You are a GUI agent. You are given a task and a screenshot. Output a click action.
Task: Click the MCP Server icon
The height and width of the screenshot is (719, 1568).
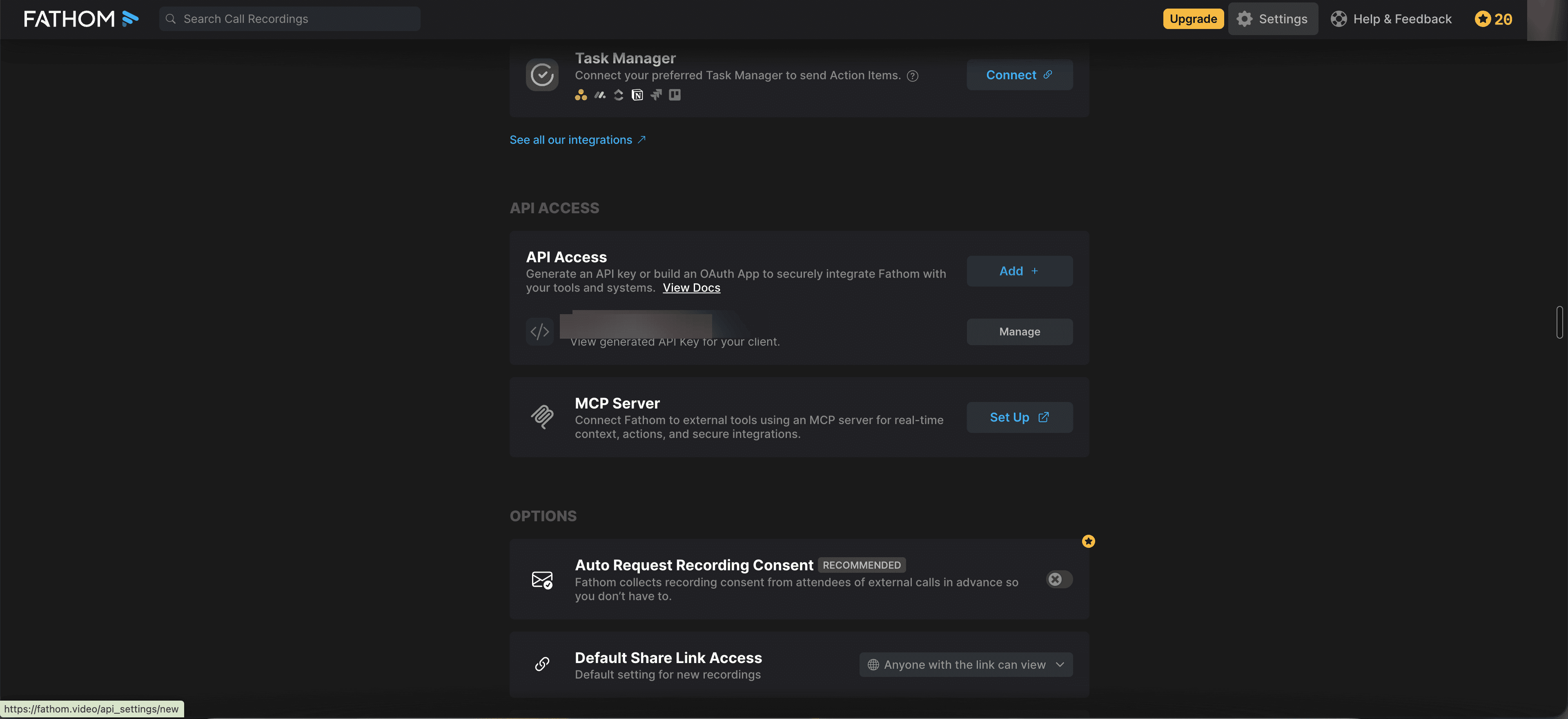point(542,417)
